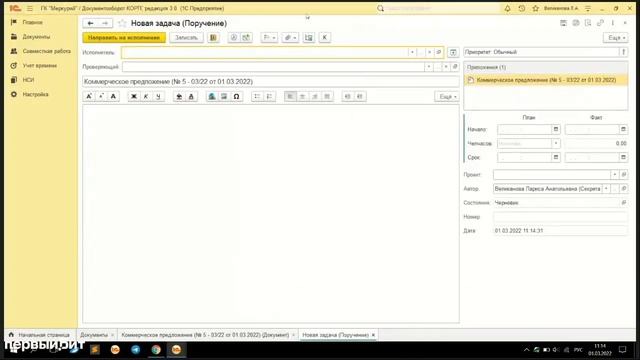Toggle italic (К) formatting

point(146,96)
